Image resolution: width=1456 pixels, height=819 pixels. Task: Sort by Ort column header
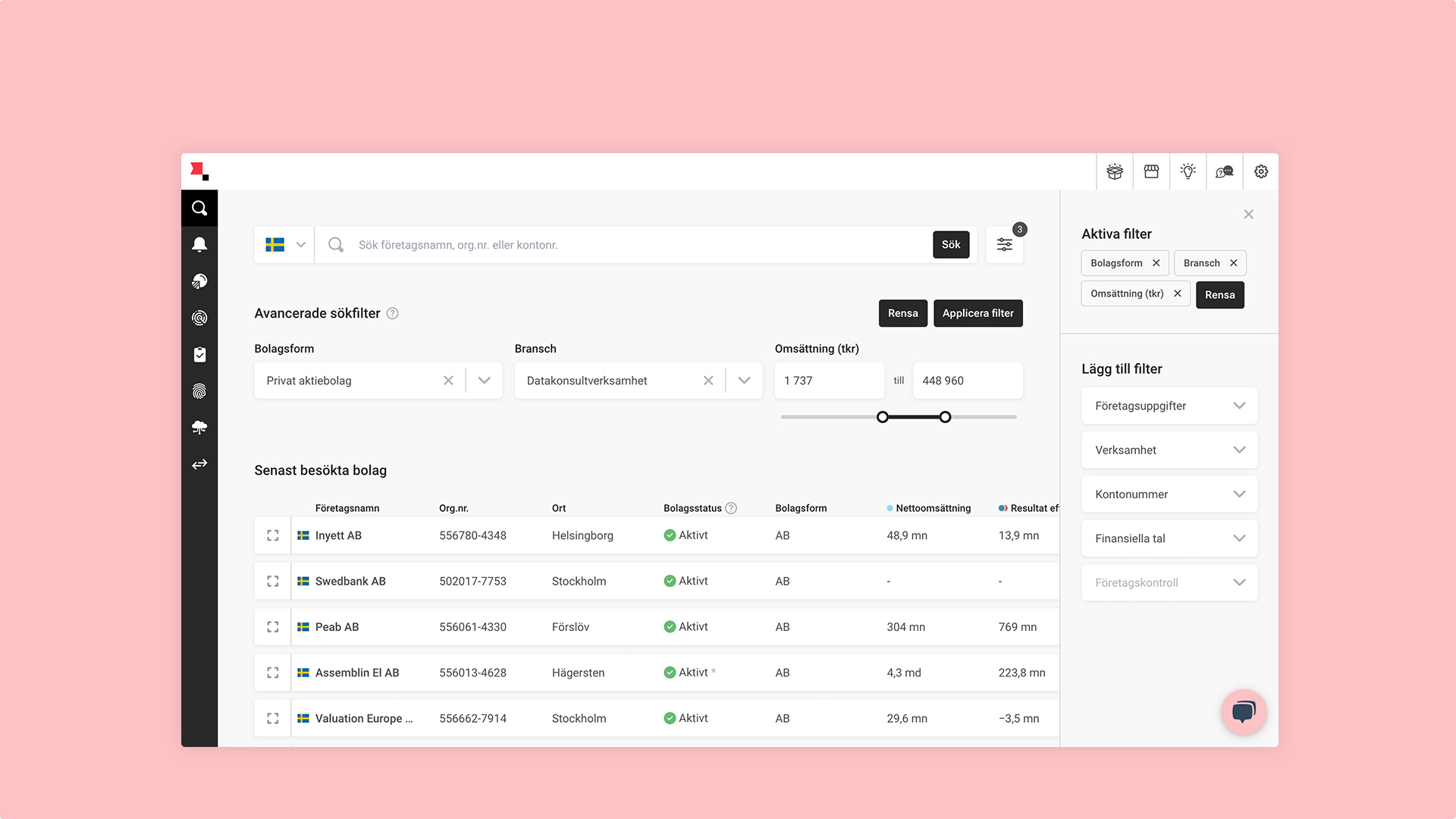(x=559, y=508)
